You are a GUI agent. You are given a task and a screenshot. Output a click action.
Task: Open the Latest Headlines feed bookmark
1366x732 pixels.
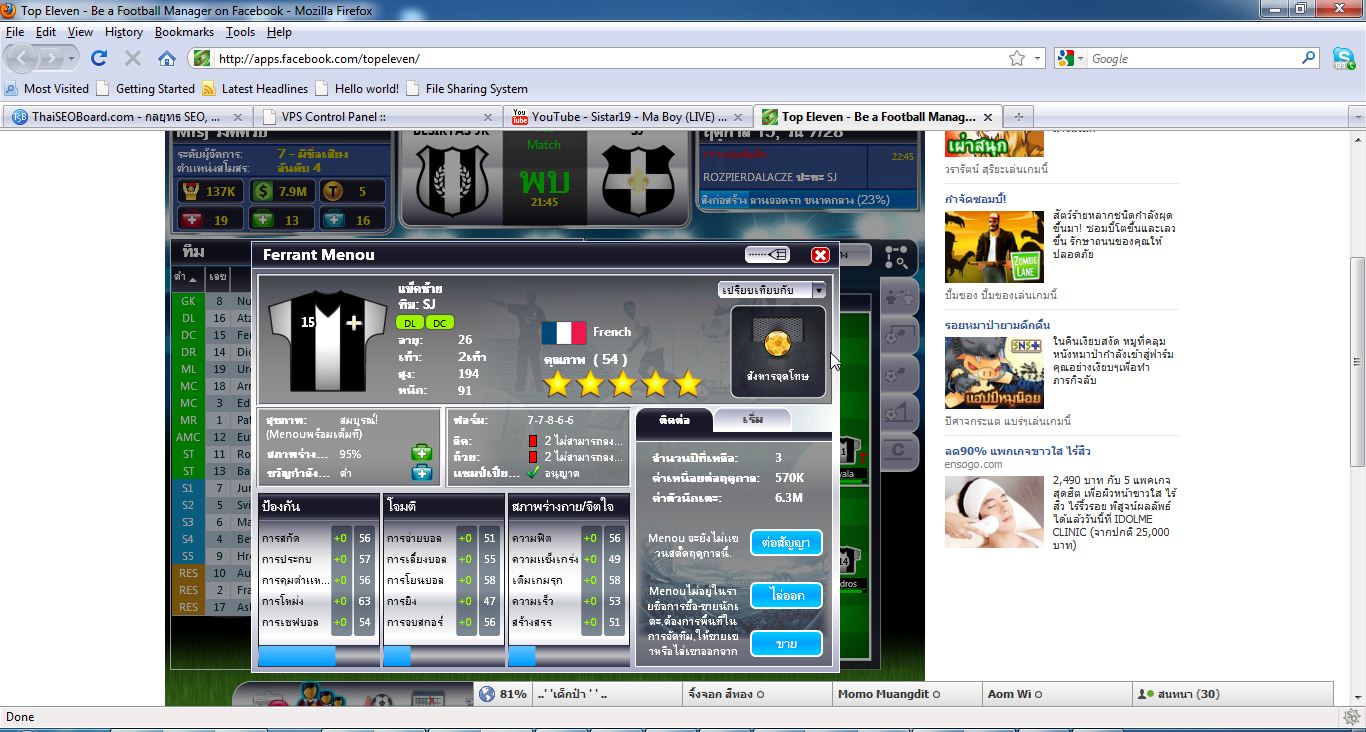click(x=255, y=88)
